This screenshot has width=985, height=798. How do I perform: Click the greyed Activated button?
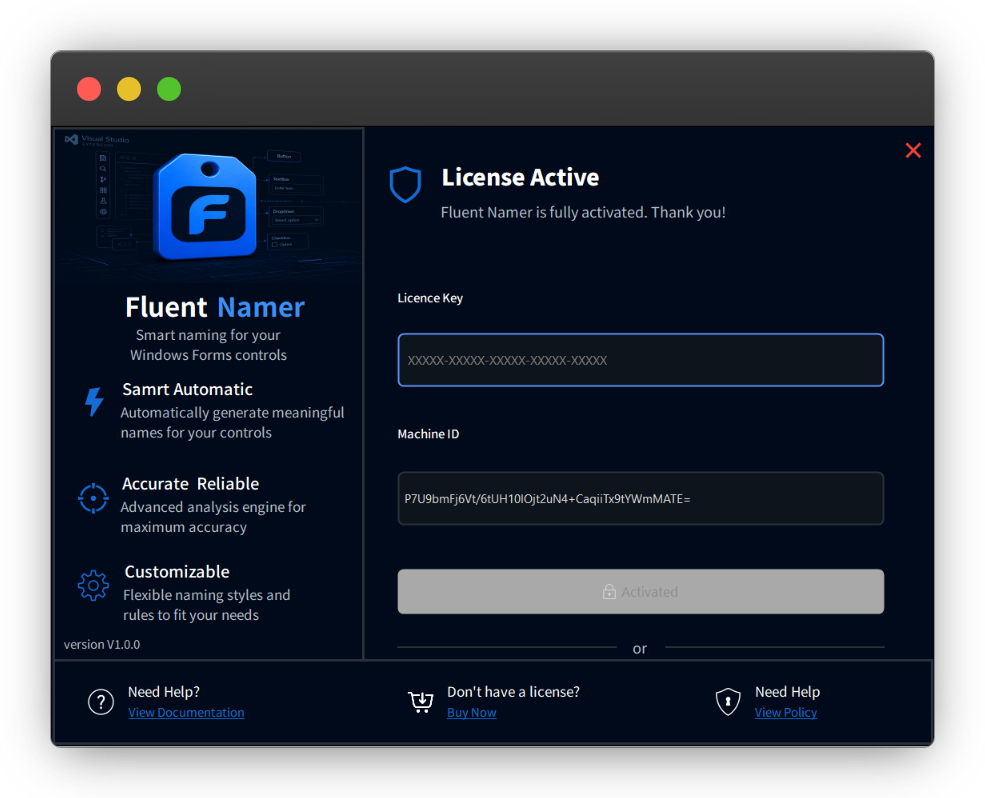pos(640,591)
